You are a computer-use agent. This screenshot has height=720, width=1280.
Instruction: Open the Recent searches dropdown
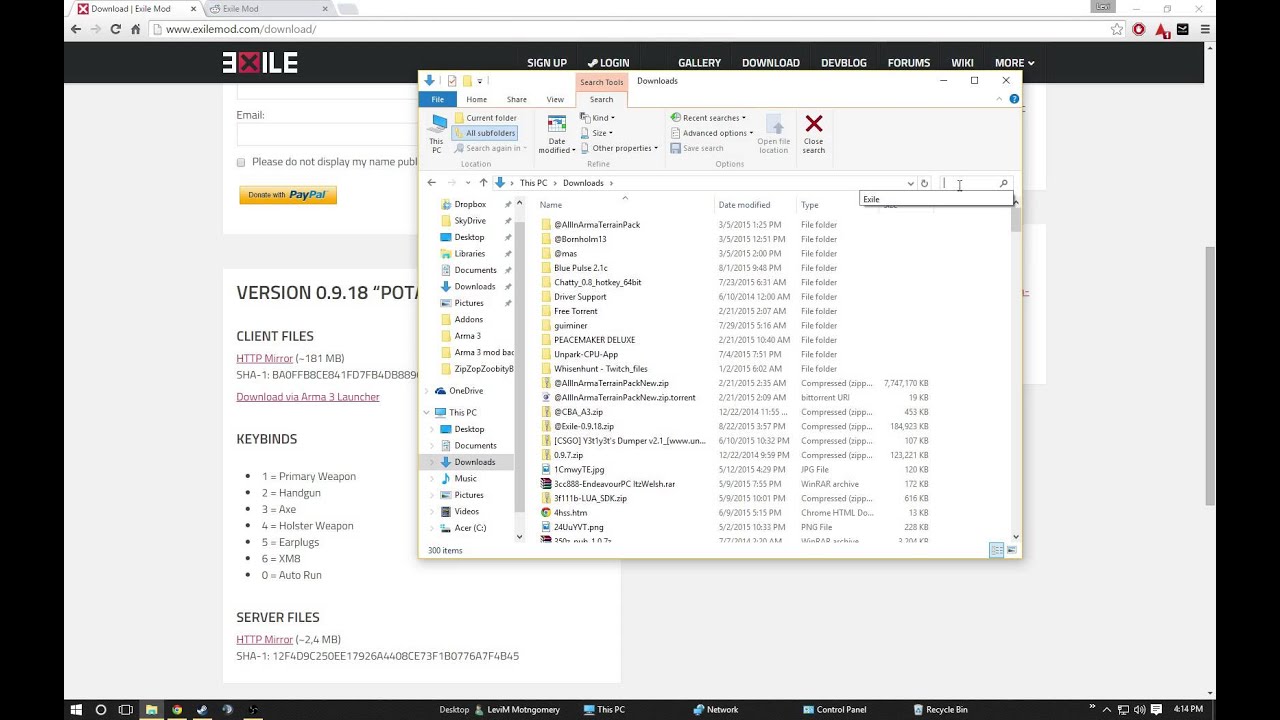[x=709, y=118]
